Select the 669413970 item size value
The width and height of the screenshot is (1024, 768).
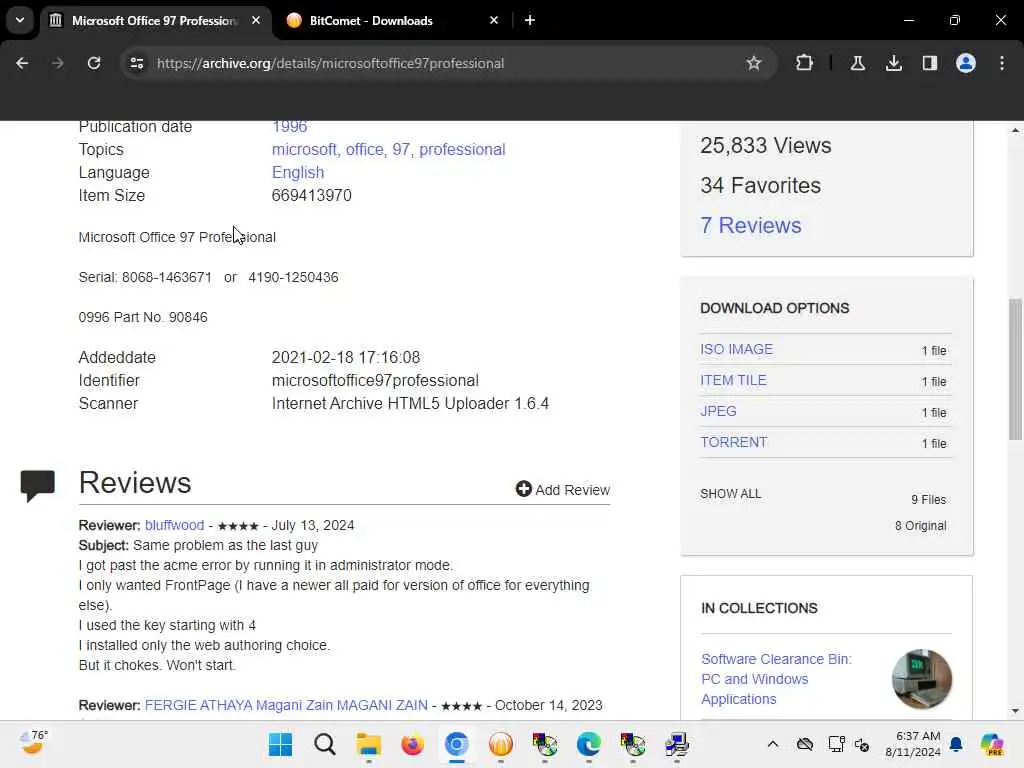pyautogui.click(x=312, y=195)
